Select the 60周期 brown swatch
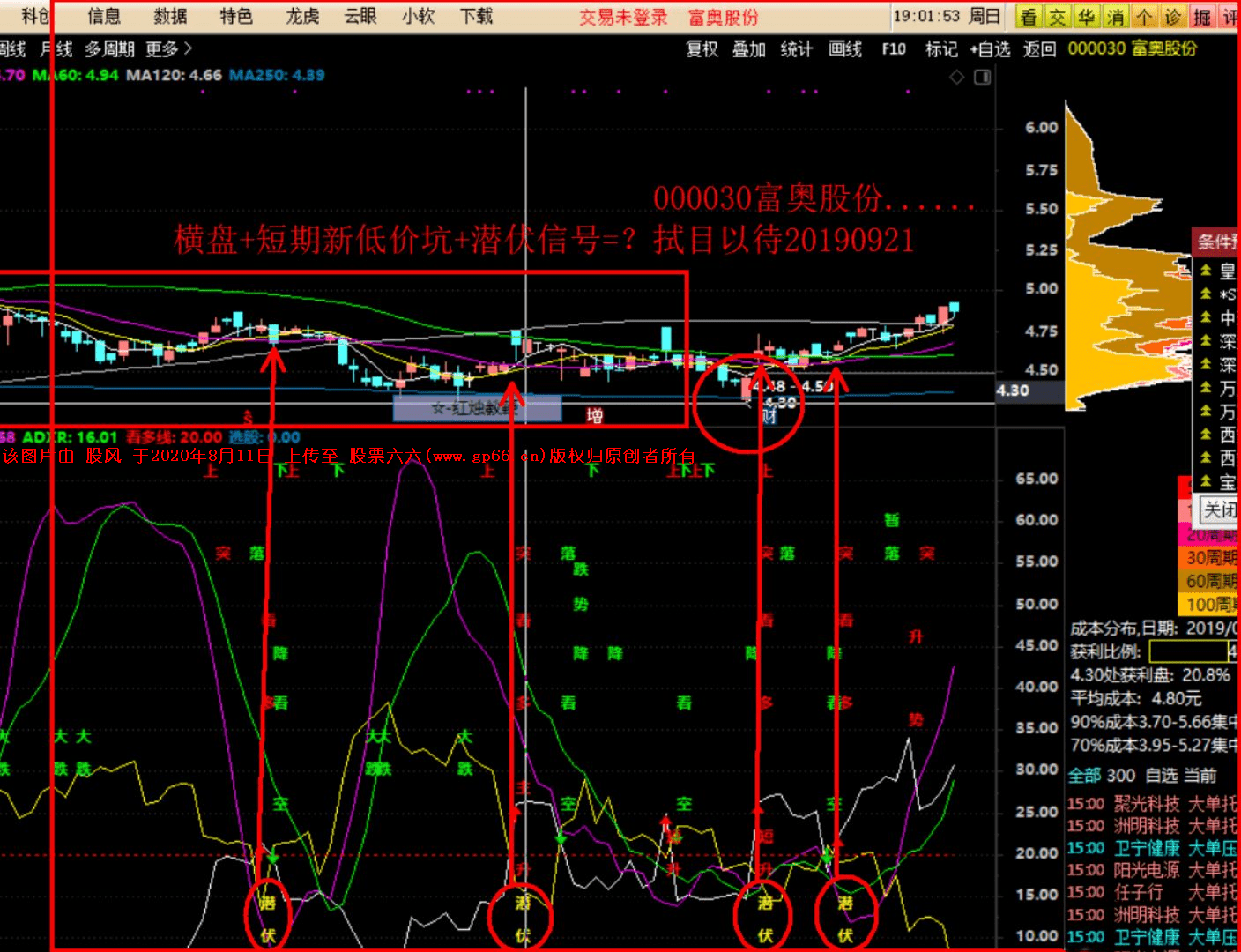The width and height of the screenshot is (1241, 952). 1209,581
